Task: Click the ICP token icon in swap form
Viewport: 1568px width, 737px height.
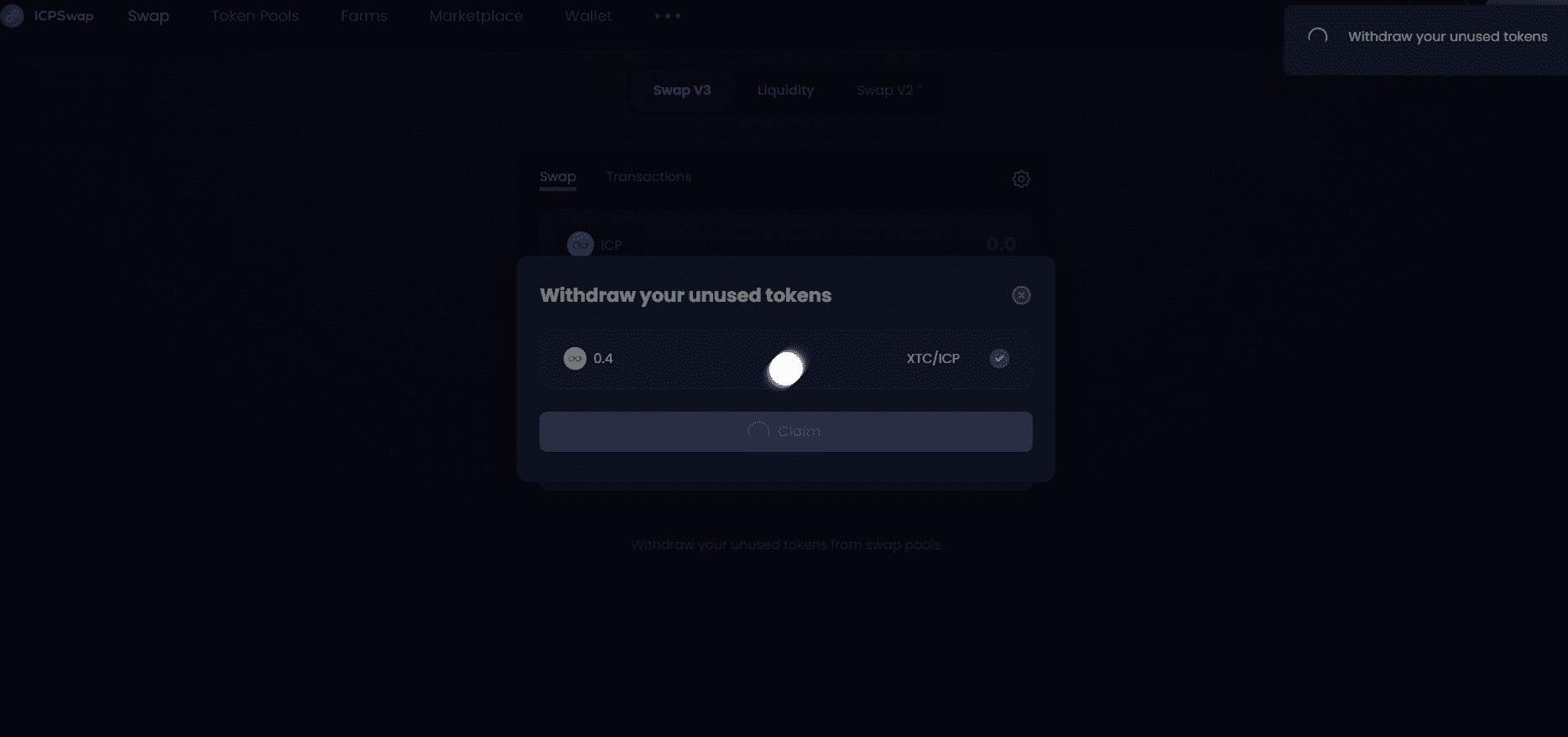Action: click(581, 245)
